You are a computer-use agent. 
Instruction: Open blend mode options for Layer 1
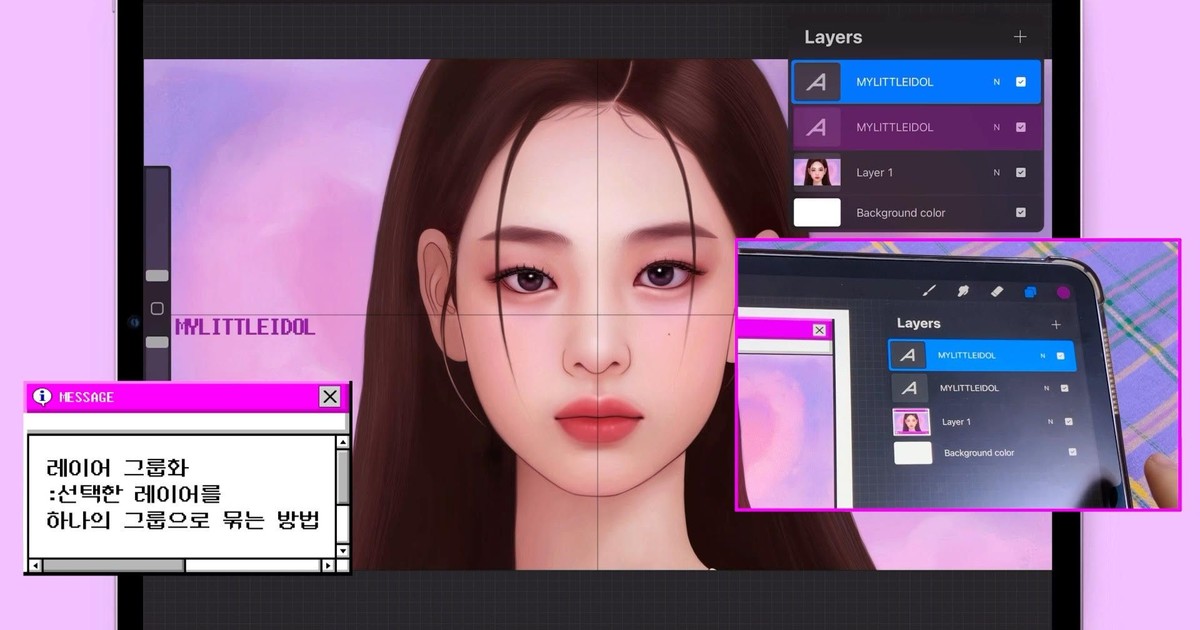tap(997, 172)
